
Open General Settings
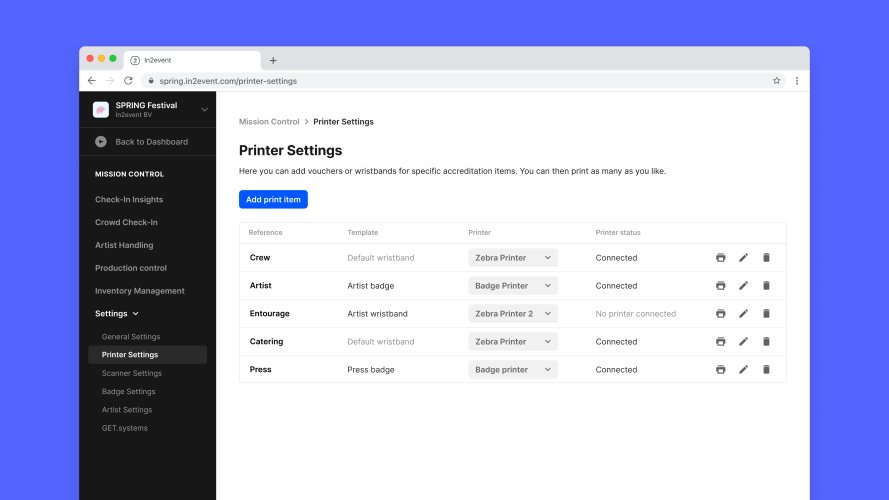(131, 337)
